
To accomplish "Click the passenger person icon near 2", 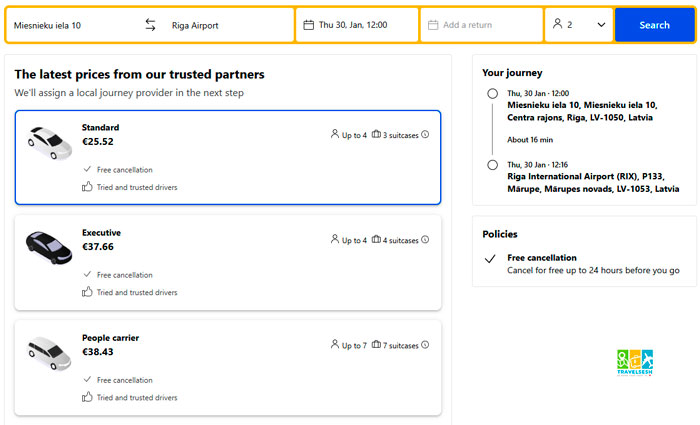I will [558, 25].
